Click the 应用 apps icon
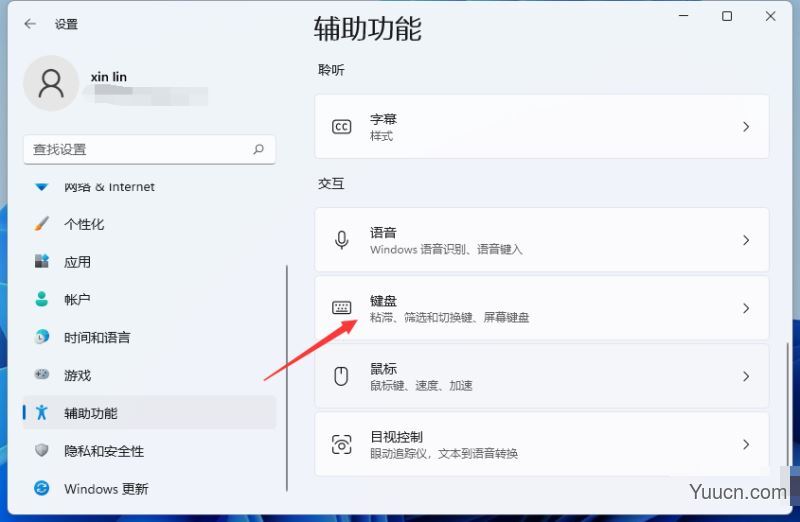This screenshot has height=522, width=800. tap(41, 261)
